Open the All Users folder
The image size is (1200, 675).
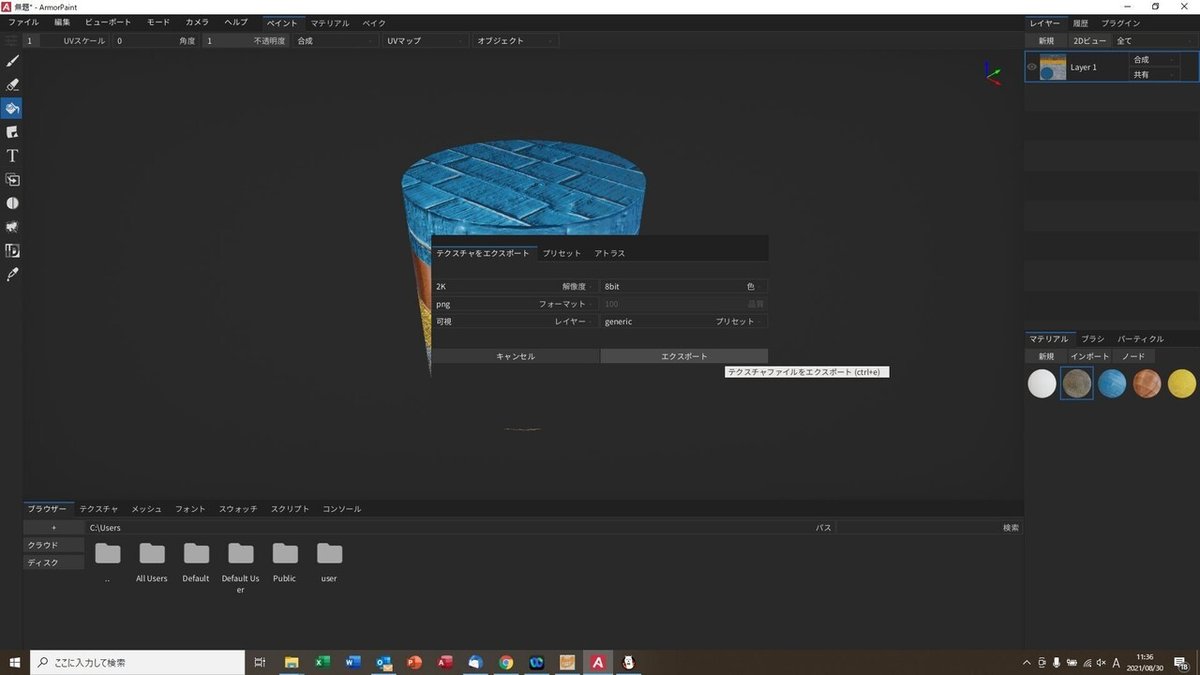152,554
